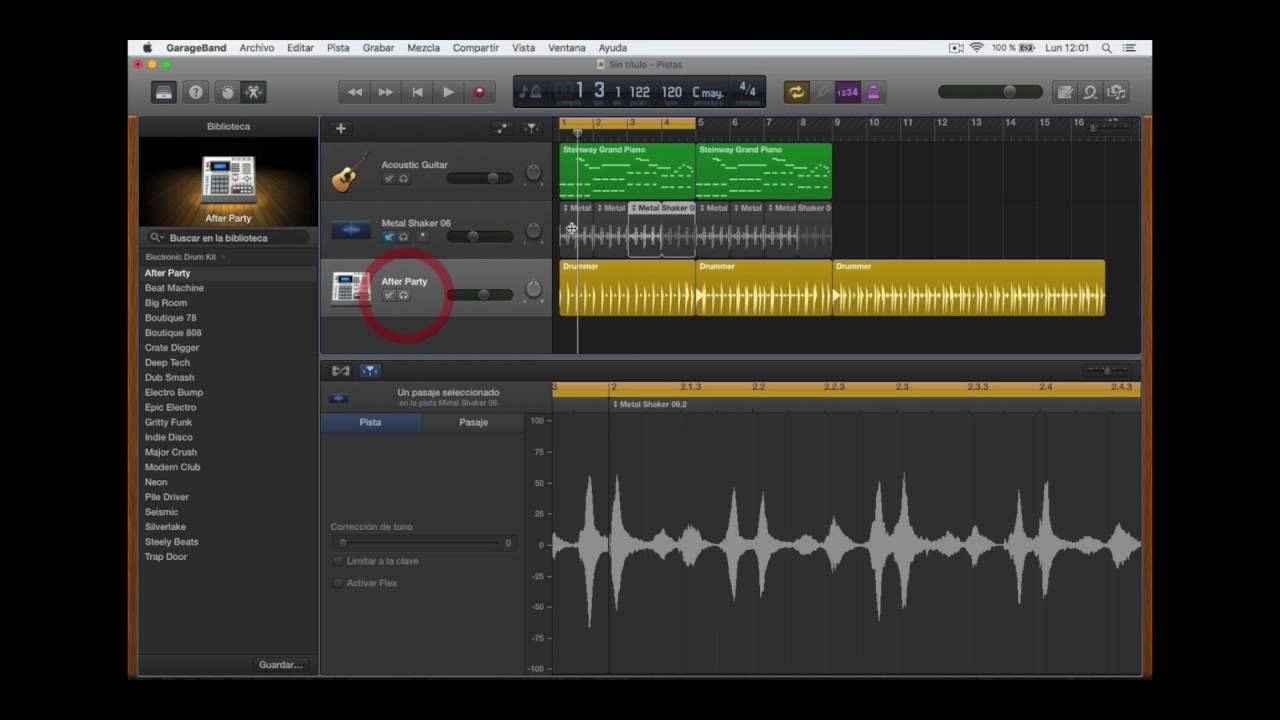Switch to the Pista tab in editor
The height and width of the screenshot is (720, 1280).
pyautogui.click(x=370, y=422)
